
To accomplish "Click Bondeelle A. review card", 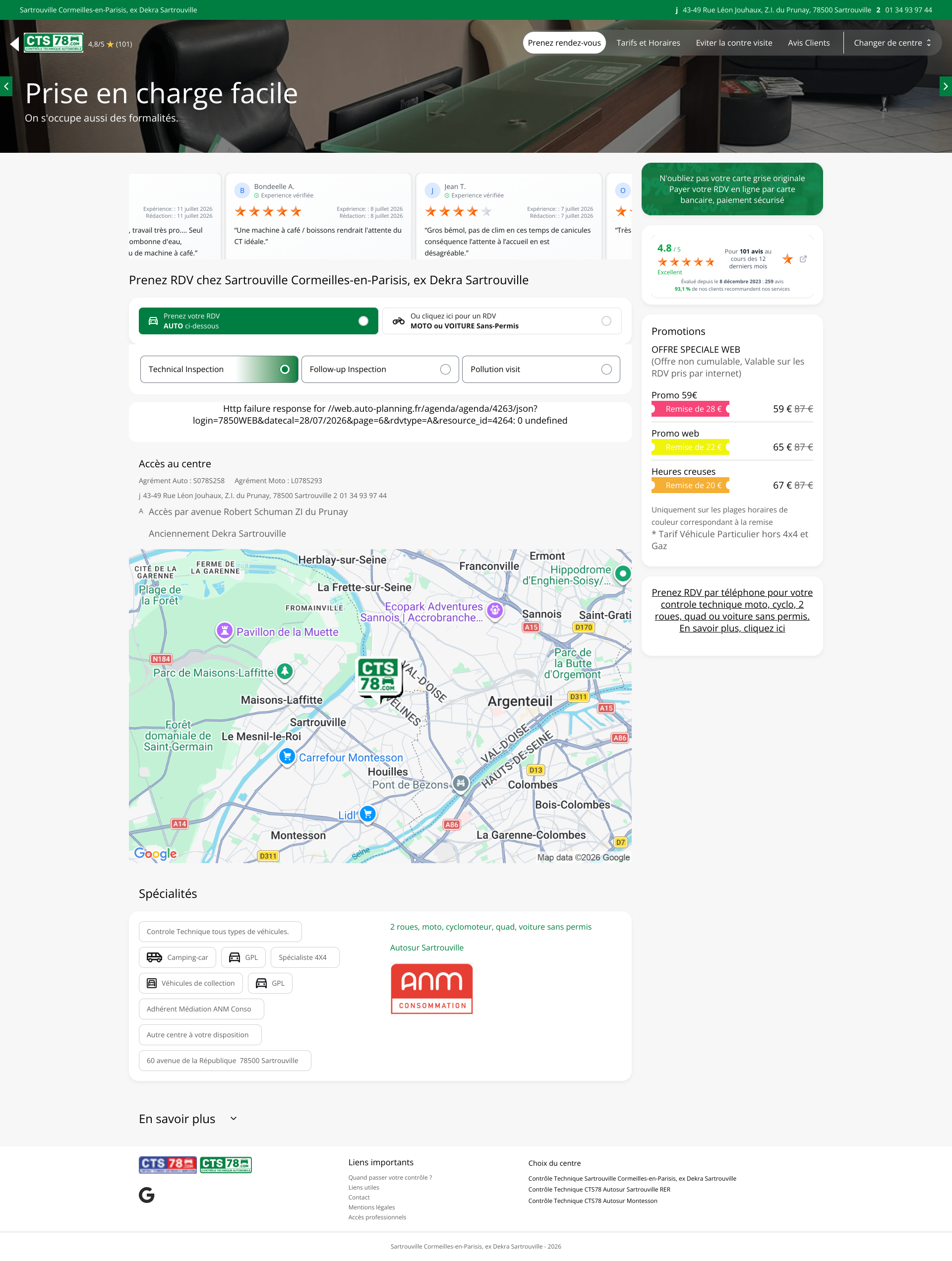I will (318, 216).
